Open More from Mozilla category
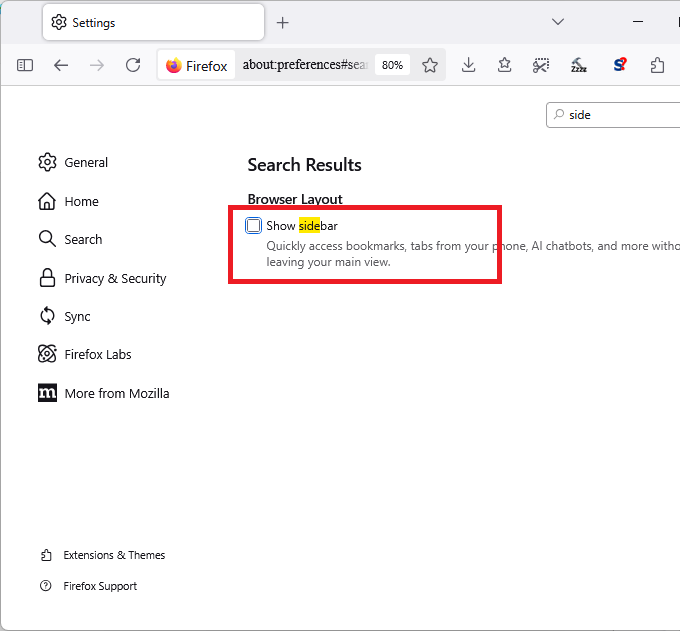Image resolution: width=680 pixels, height=631 pixels. click(x=104, y=393)
